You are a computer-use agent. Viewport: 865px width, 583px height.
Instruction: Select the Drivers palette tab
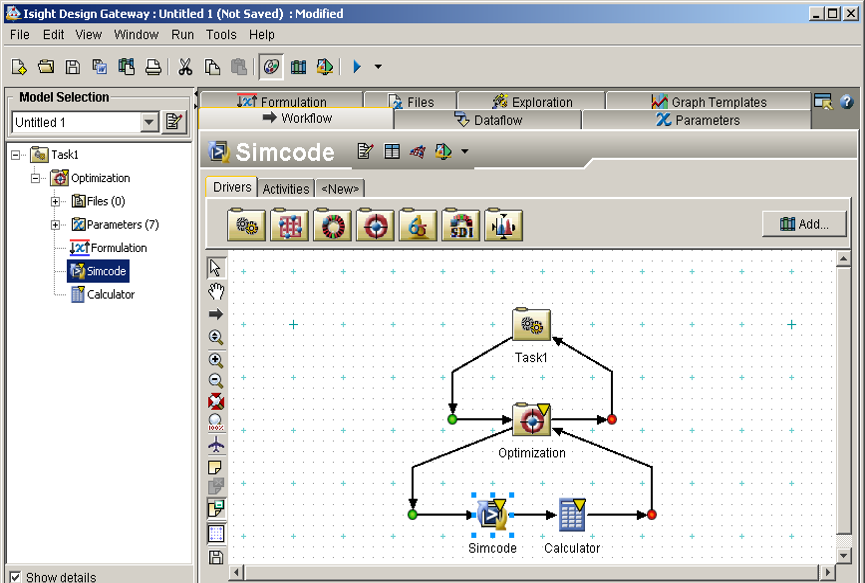pos(232,187)
